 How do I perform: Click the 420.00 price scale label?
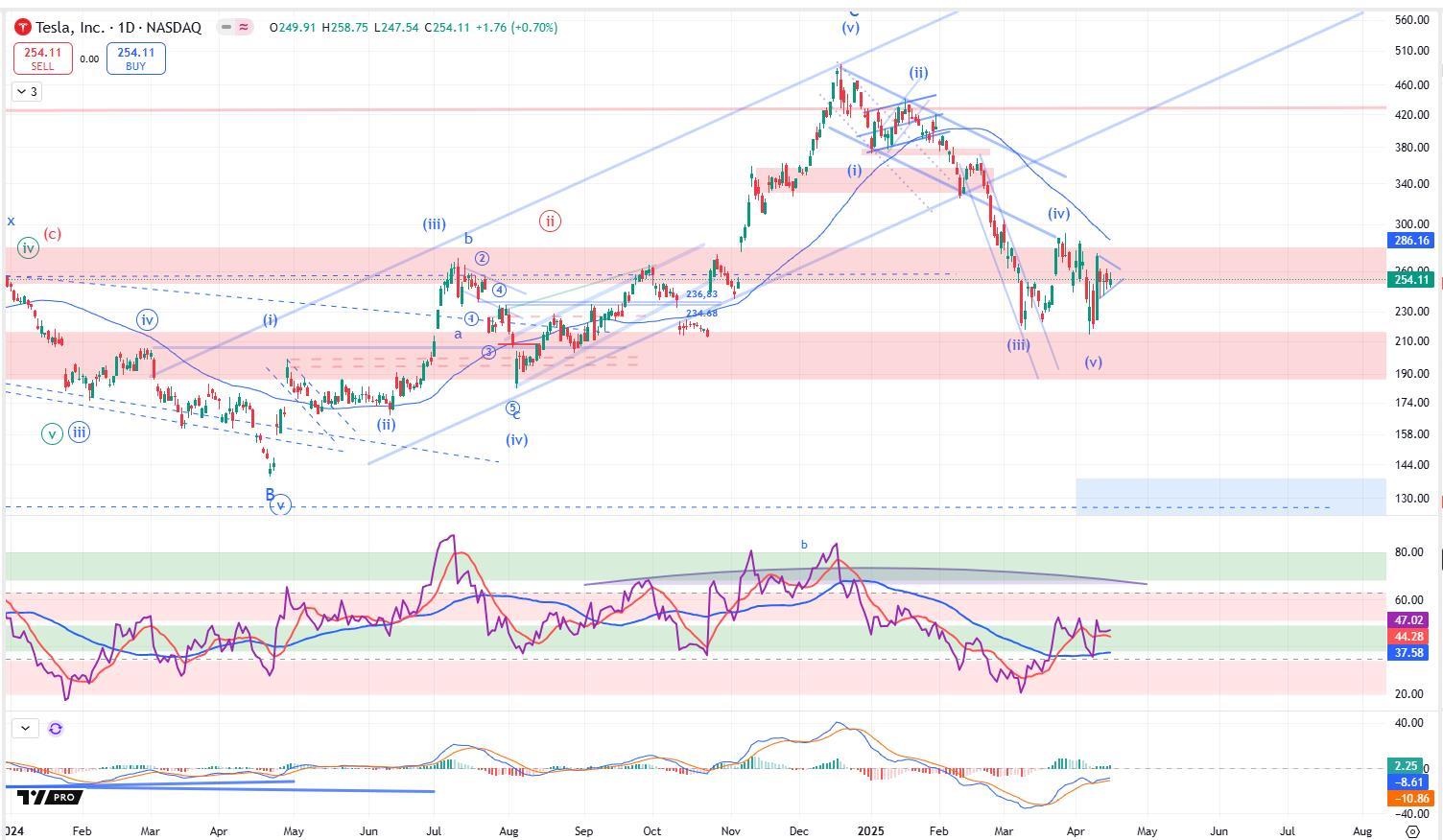[1412, 115]
